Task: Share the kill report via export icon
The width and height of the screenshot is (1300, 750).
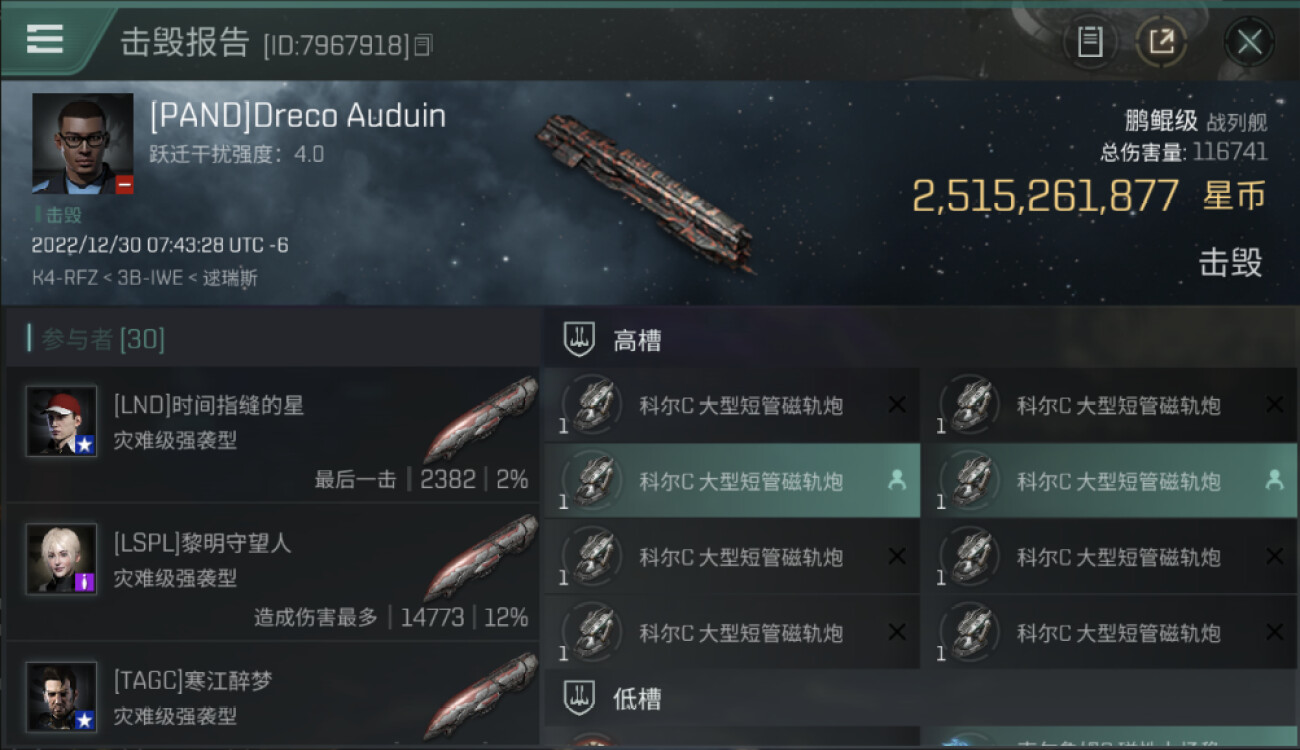Action: [1161, 42]
